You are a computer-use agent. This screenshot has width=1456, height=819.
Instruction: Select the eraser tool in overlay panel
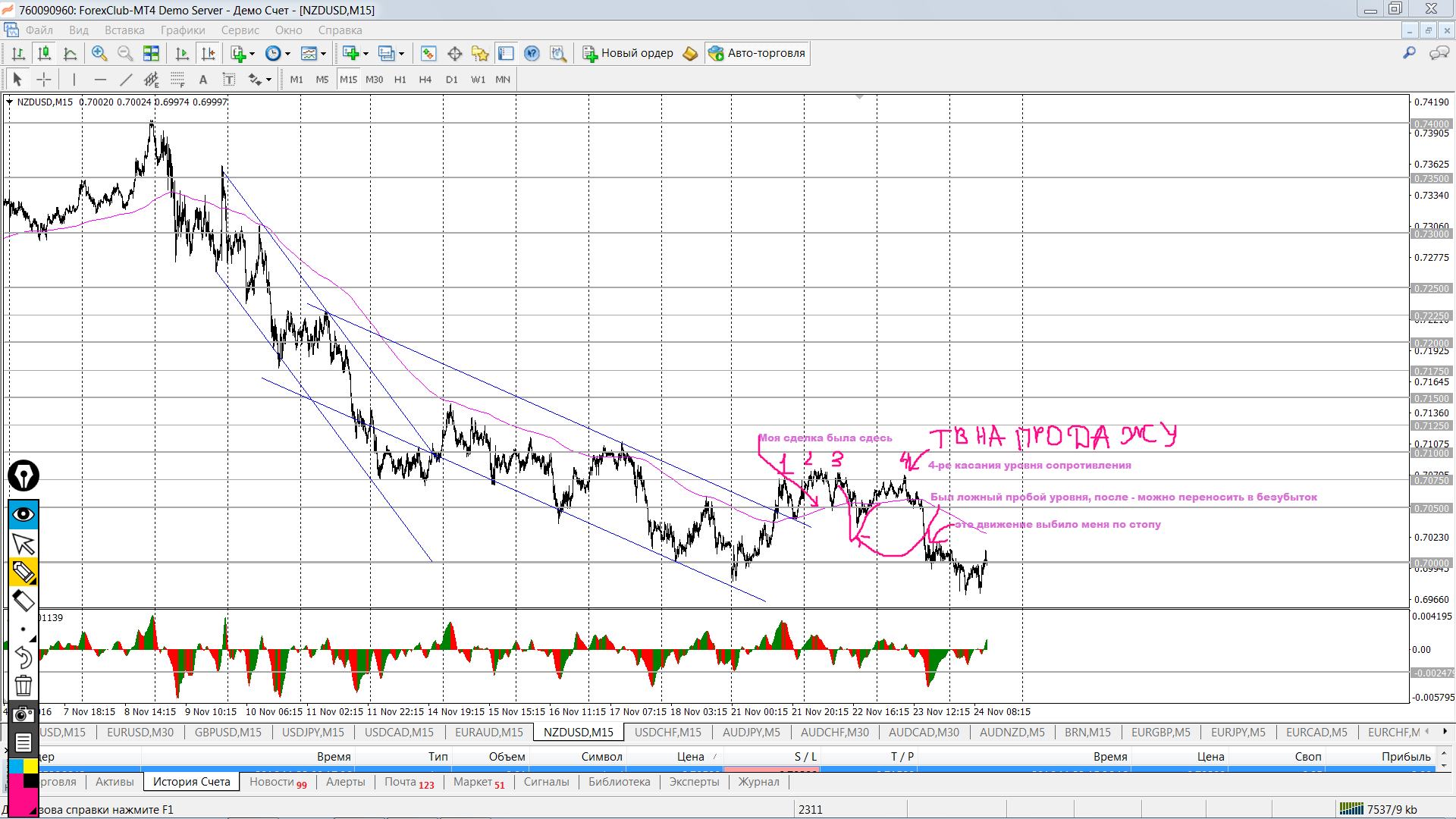pos(23,601)
